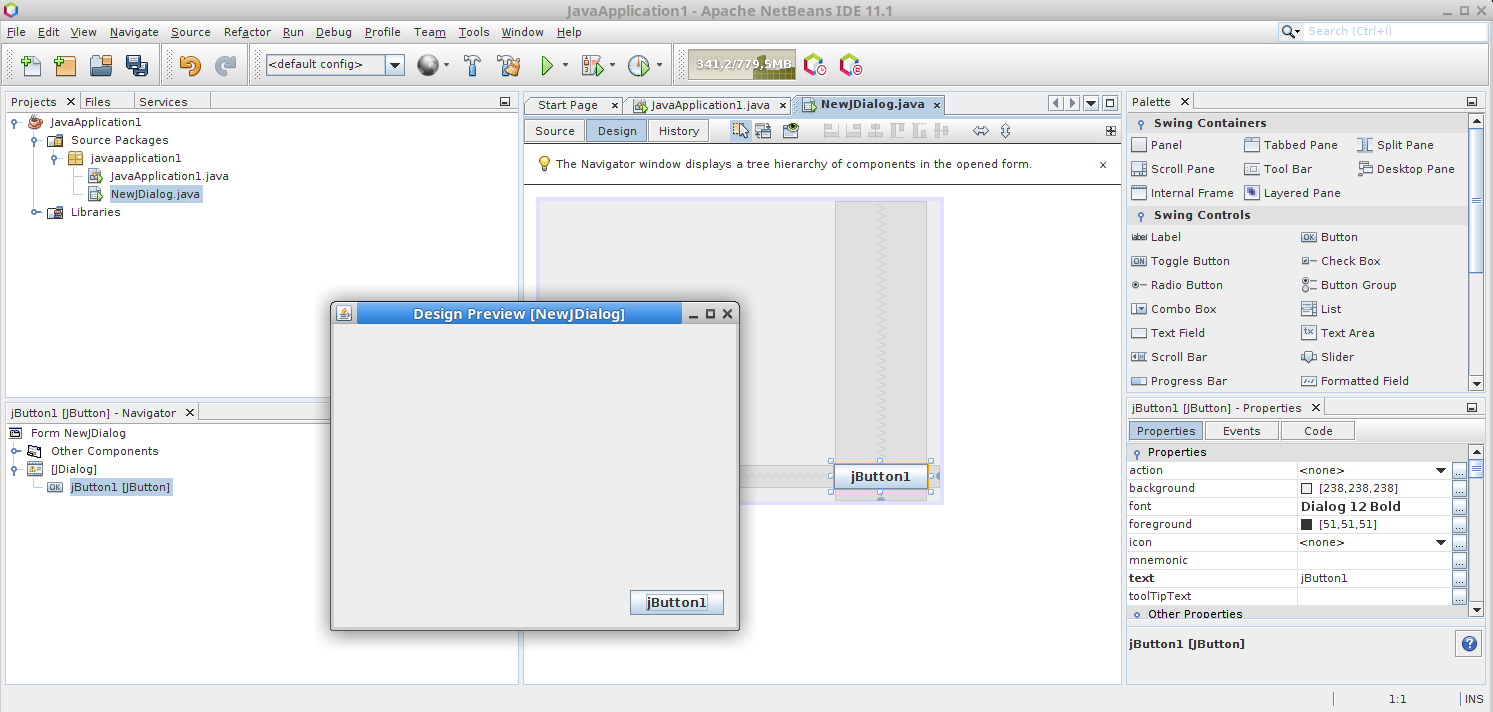Open the Run Project dropdown arrow

pos(565,66)
